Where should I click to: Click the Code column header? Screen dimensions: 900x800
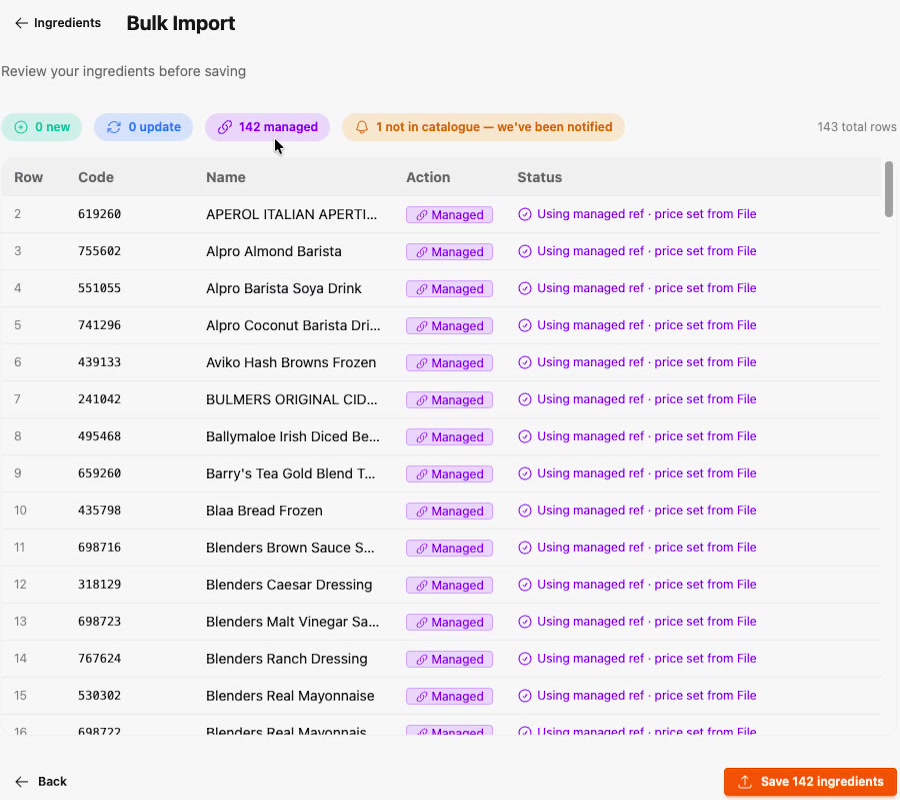tap(96, 177)
